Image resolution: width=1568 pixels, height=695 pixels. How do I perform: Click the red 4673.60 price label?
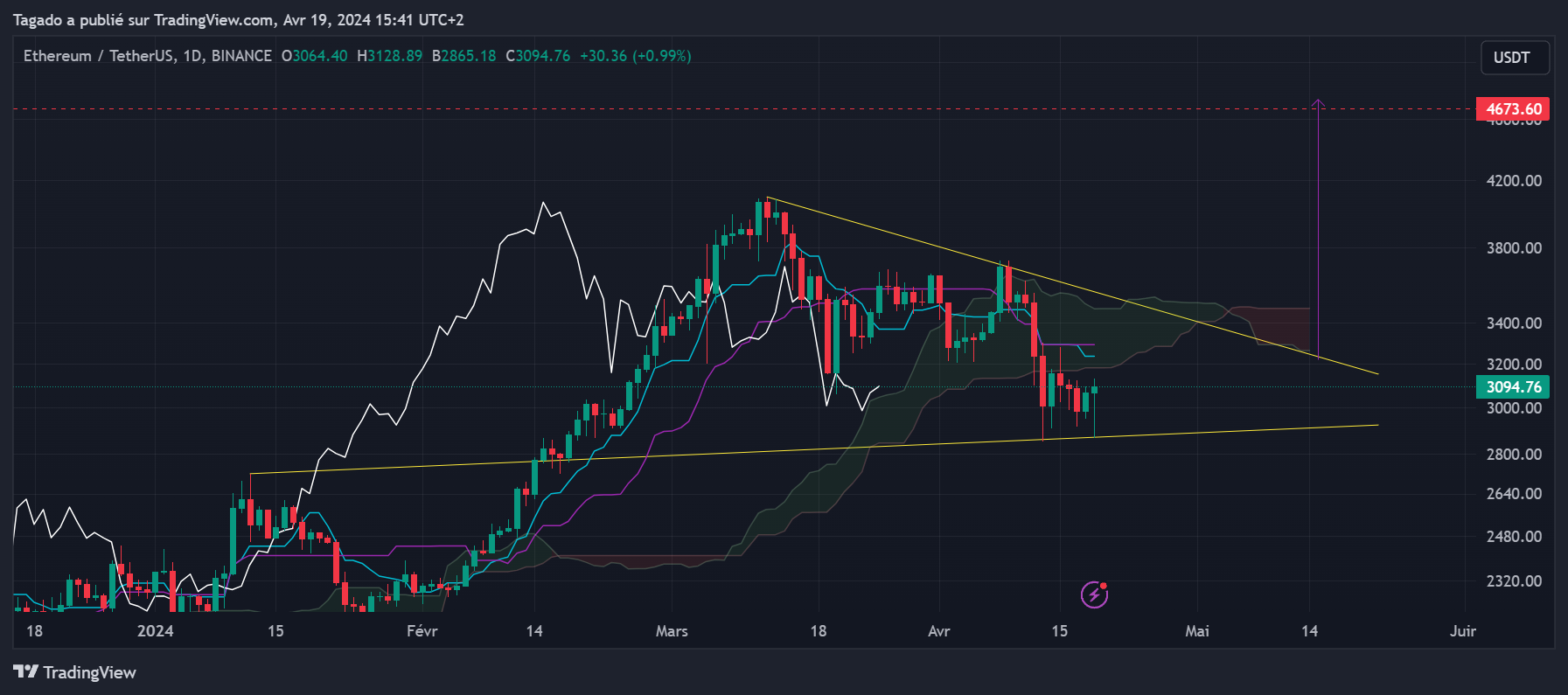pyautogui.click(x=1513, y=109)
